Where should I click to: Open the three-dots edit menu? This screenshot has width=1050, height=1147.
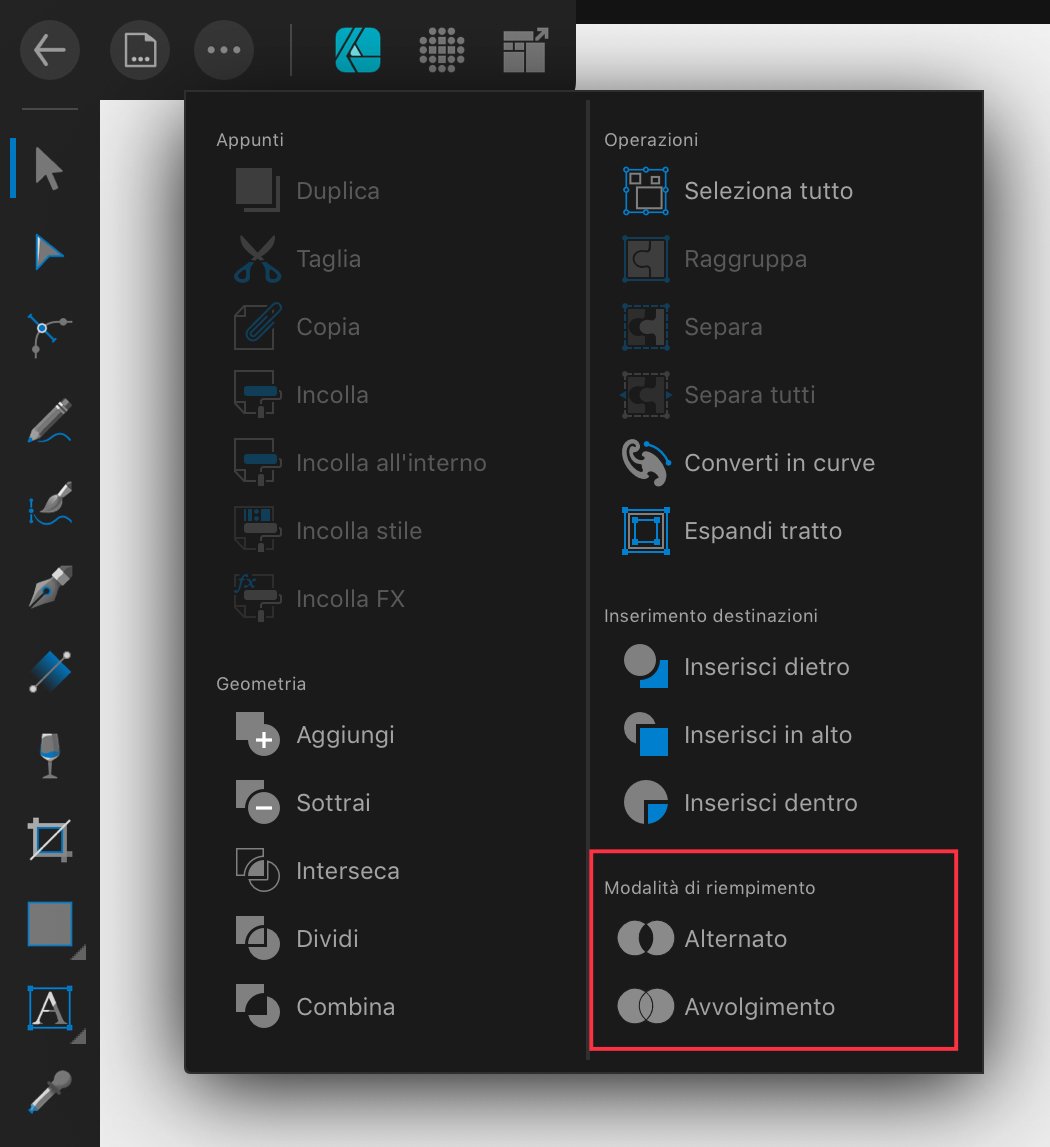click(x=224, y=50)
